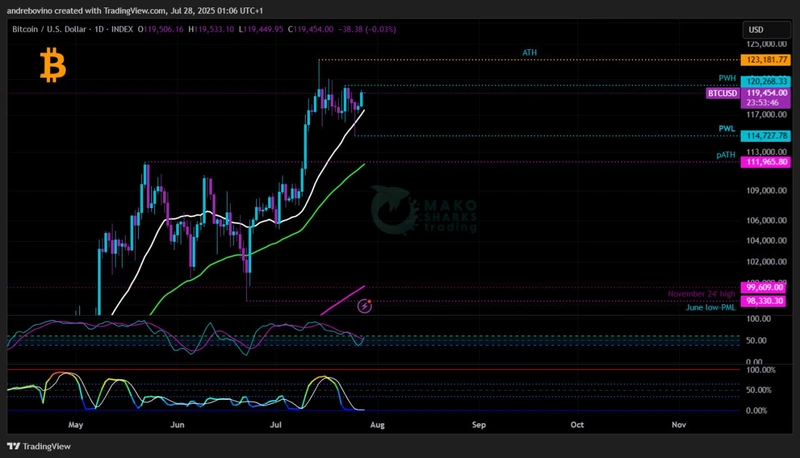800x458 pixels.
Task: Click the TradingView logo at bottom left
Action: (x=32, y=446)
